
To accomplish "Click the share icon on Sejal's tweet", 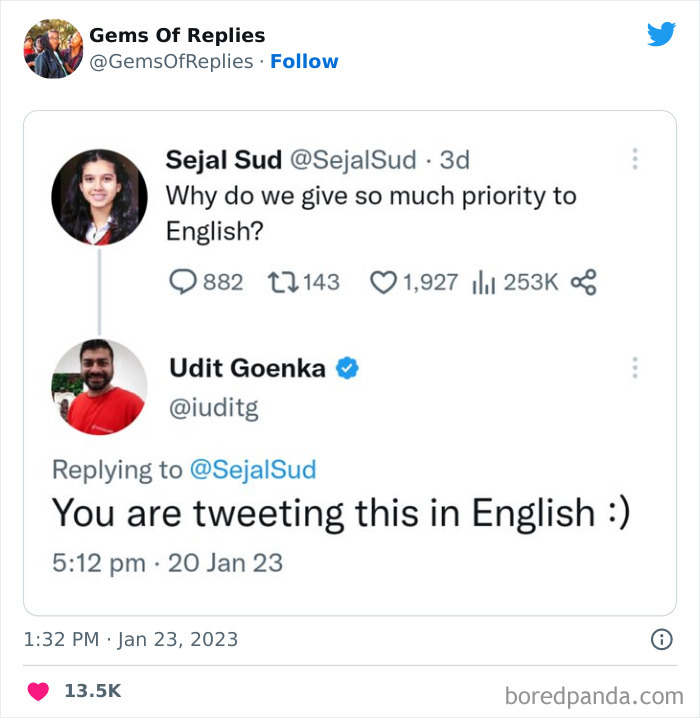I will (x=583, y=282).
